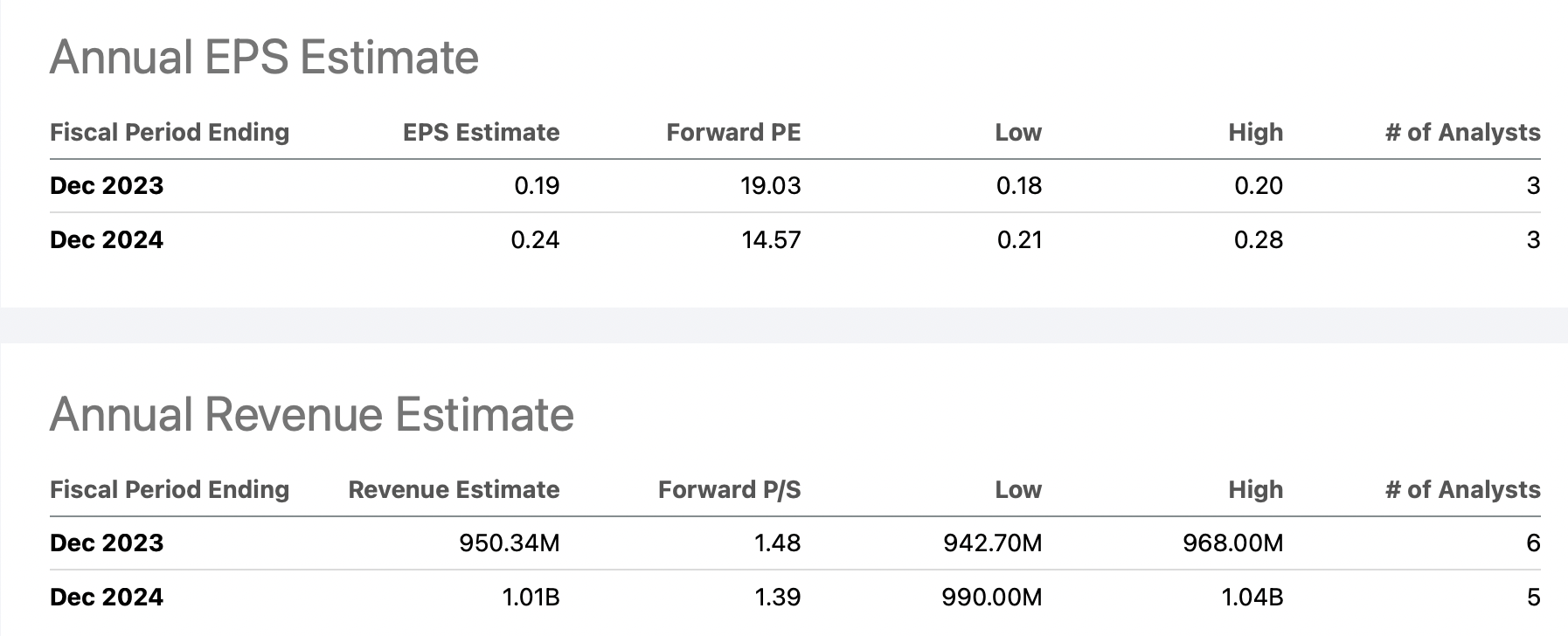1568x636 pixels.
Task: Click the Annual EPS Estimate heading
Action: 264,58
